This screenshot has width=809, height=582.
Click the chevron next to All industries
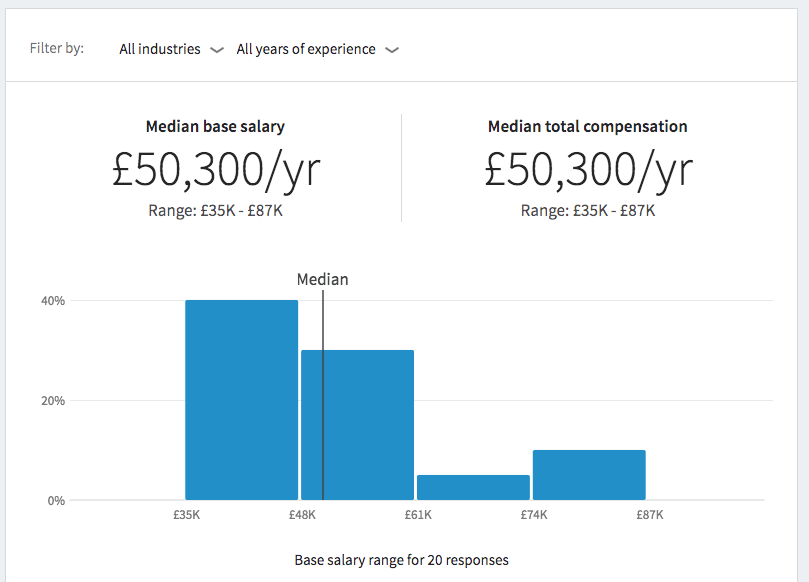tap(217, 50)
